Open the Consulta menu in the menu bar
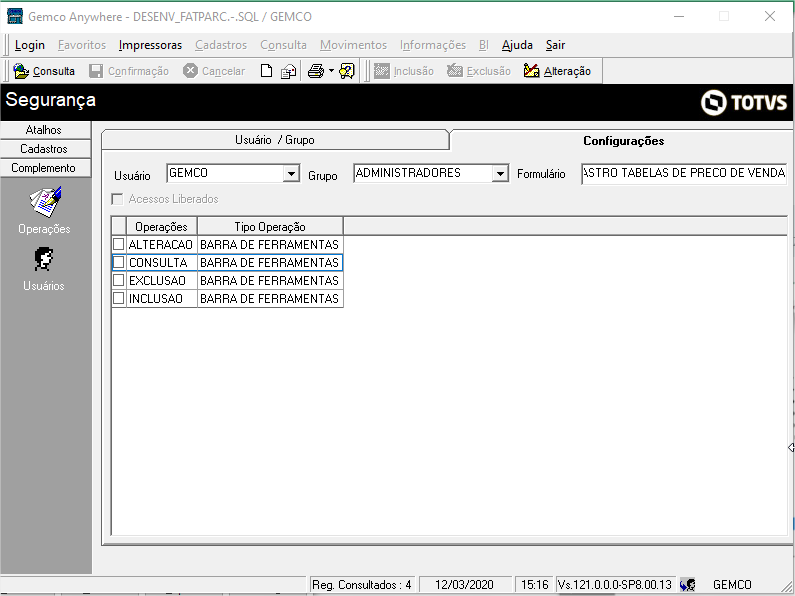This screenshot has width=795, height=596. 283,45
